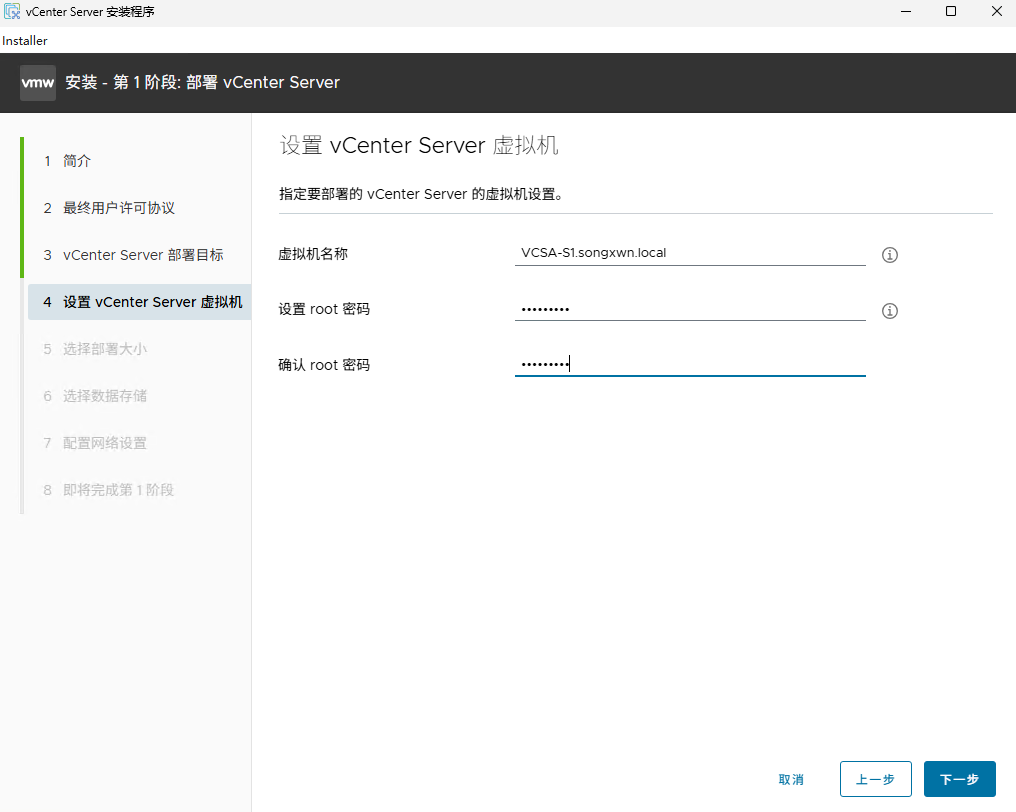The image size is (1016, 812).
Task: Click the 设置 root 密码 password field
Action: [690, 309]
